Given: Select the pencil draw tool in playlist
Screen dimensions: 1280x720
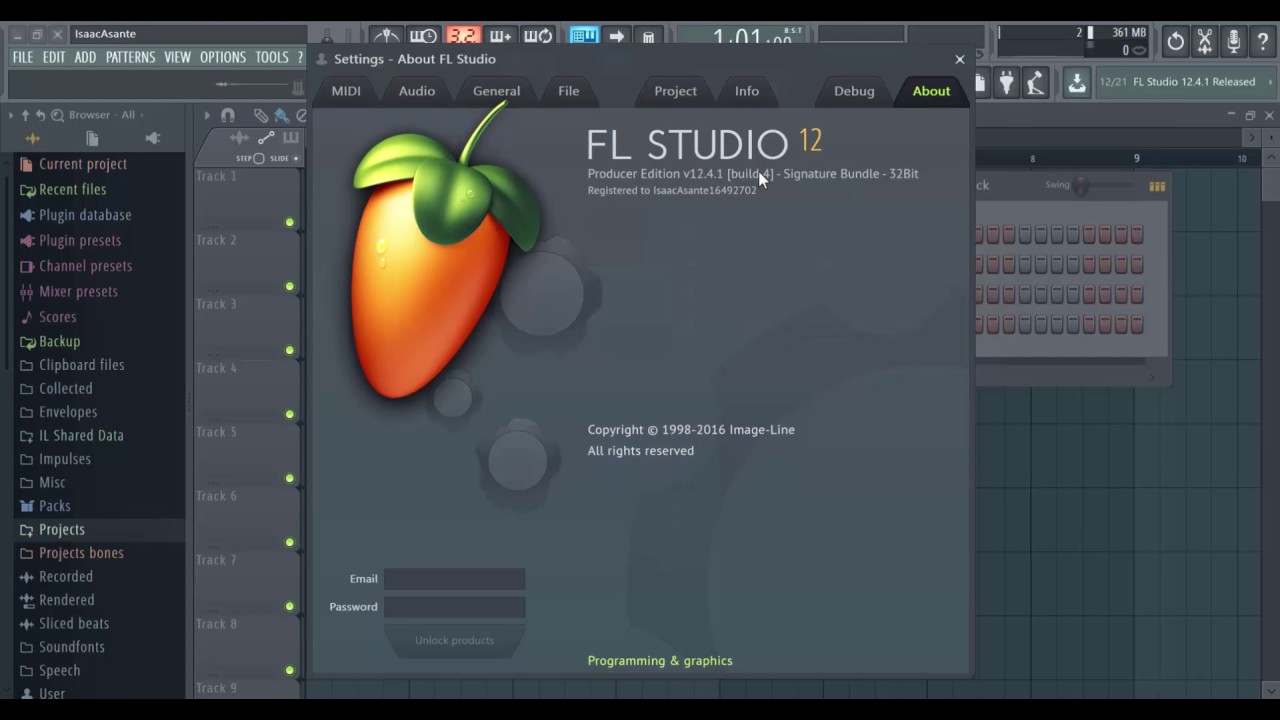Looking at the screenshot, I should (261, 115).
